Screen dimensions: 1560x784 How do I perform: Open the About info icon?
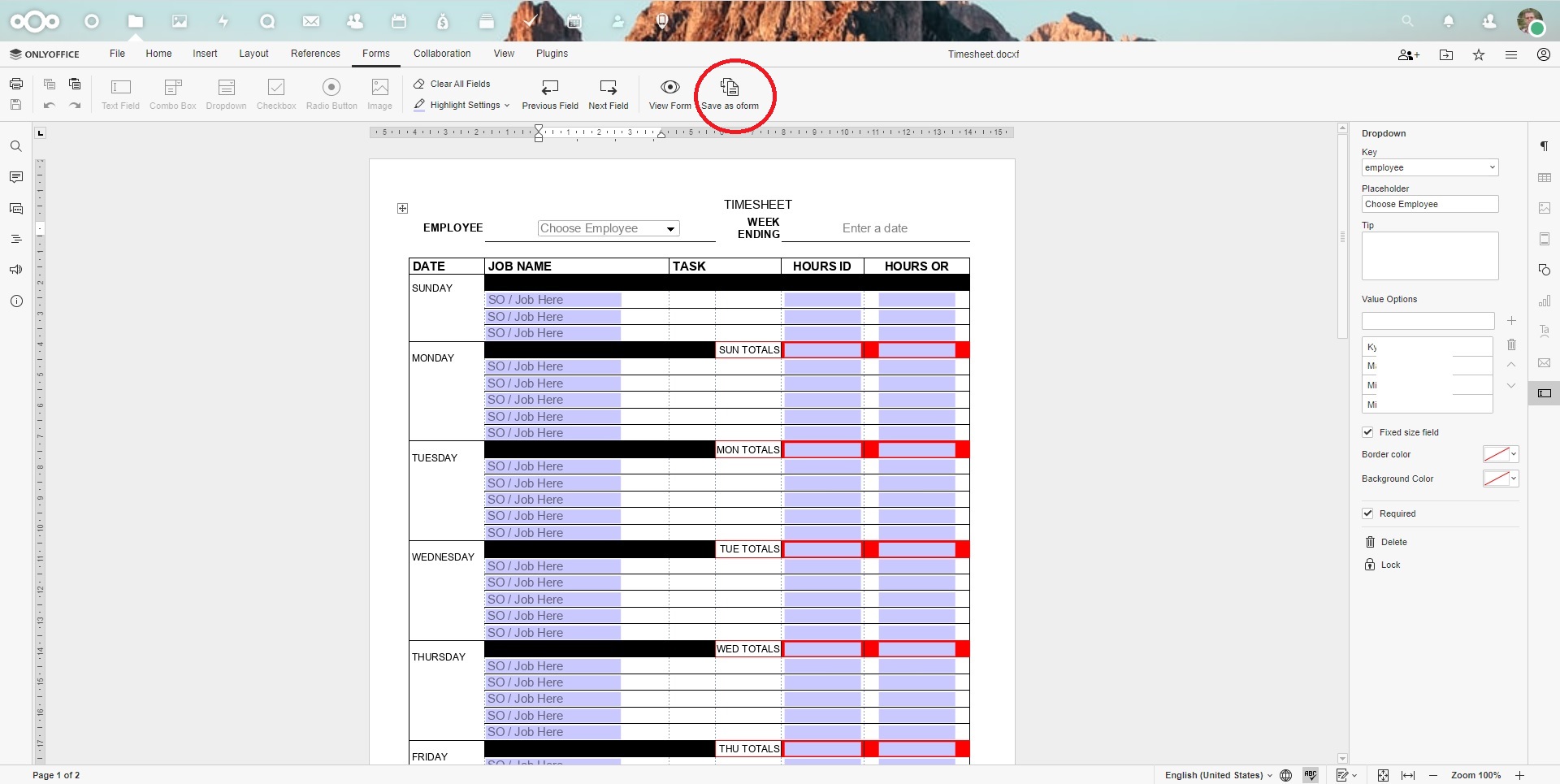pyautogui.click(x=15, y=301)
